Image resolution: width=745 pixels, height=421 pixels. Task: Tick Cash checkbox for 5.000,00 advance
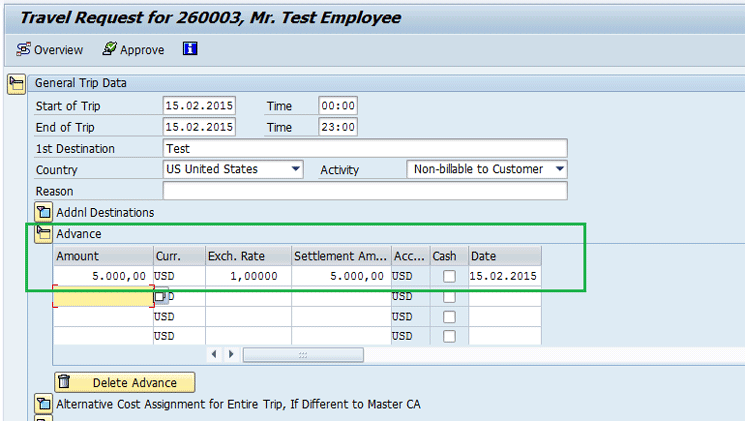coord(449,276)
